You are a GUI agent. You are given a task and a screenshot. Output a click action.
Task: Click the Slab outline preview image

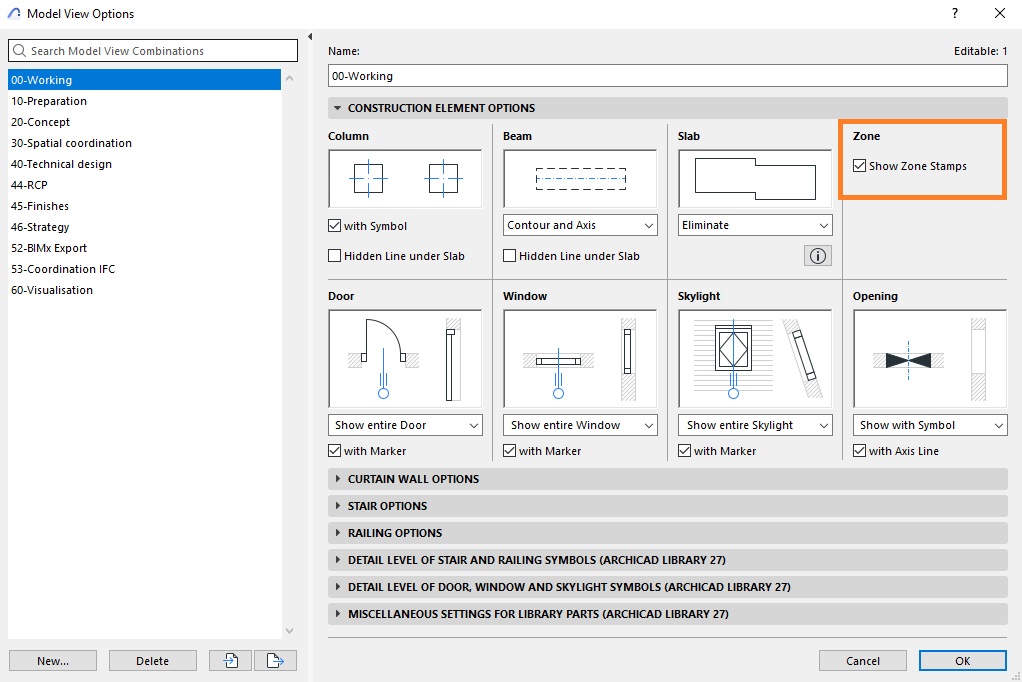click(x=755, y=179)
